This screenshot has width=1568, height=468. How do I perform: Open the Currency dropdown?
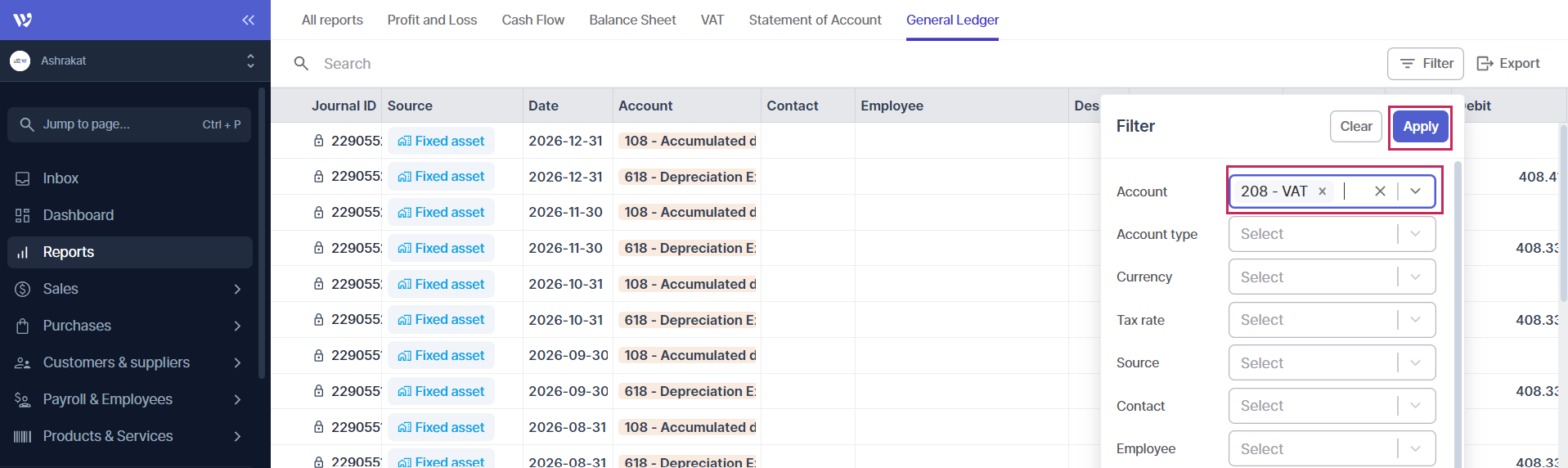(x=1332, y=277)
